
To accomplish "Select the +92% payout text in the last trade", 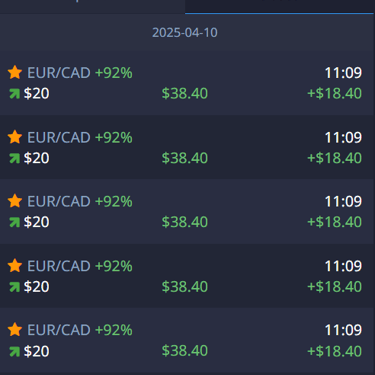I will (114, 330).
